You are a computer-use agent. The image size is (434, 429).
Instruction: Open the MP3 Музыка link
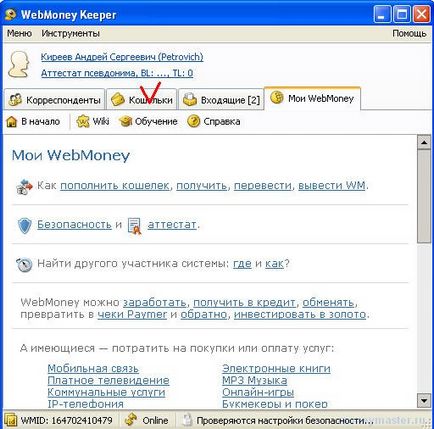tap(255, 380)
